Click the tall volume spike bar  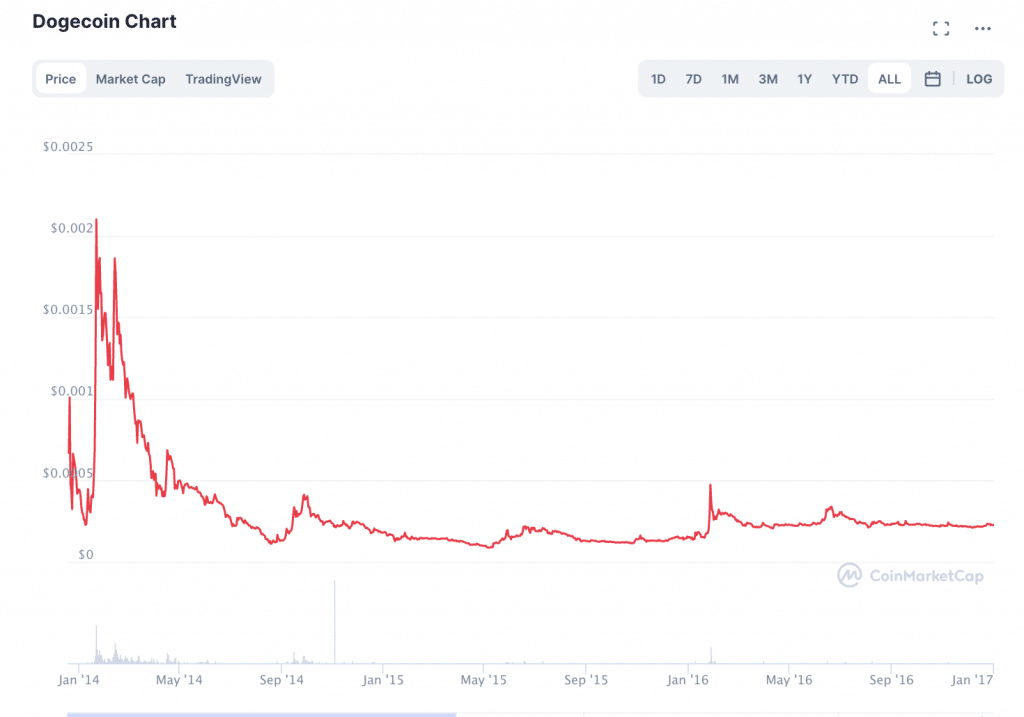(x=334, y=620)
